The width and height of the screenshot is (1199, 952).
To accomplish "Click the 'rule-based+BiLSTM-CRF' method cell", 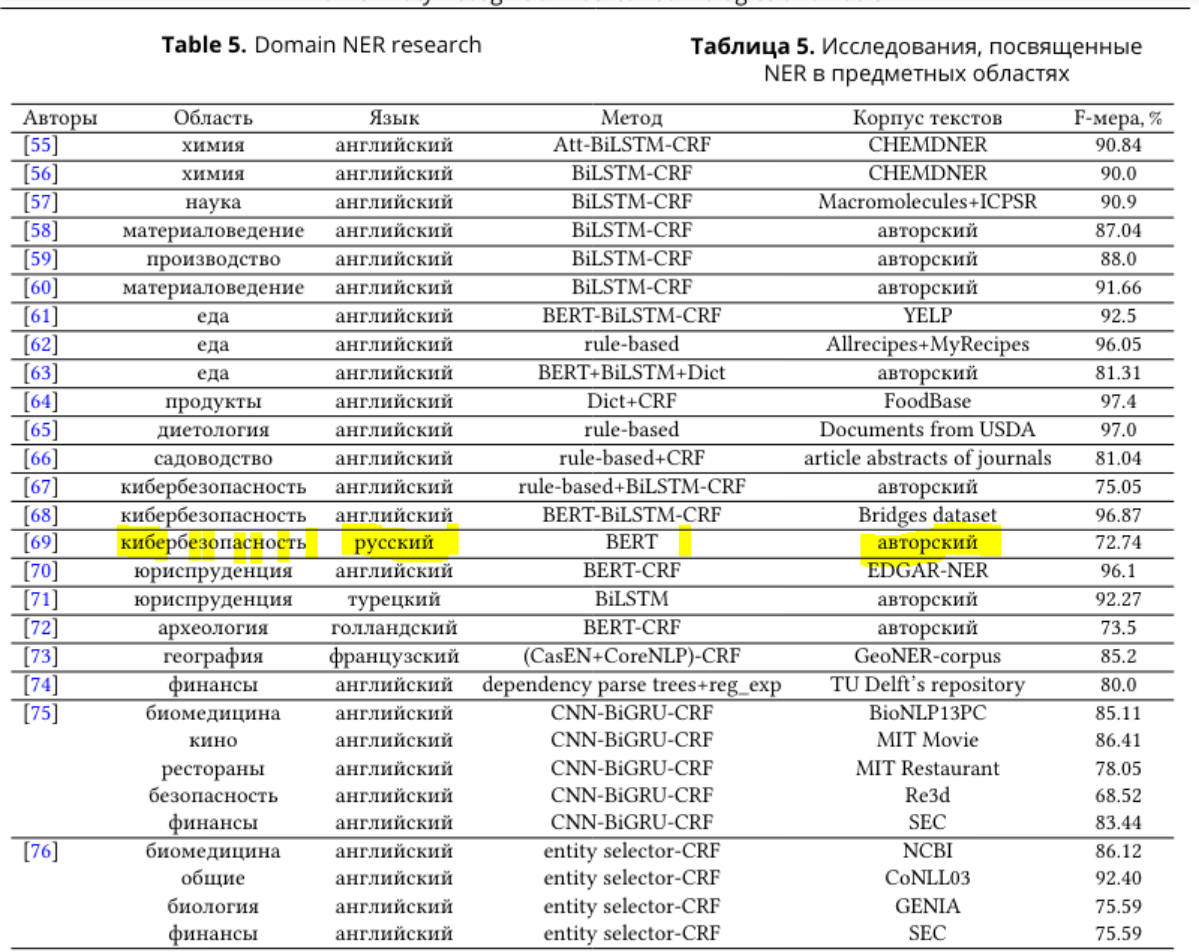I will pos(632,486).
